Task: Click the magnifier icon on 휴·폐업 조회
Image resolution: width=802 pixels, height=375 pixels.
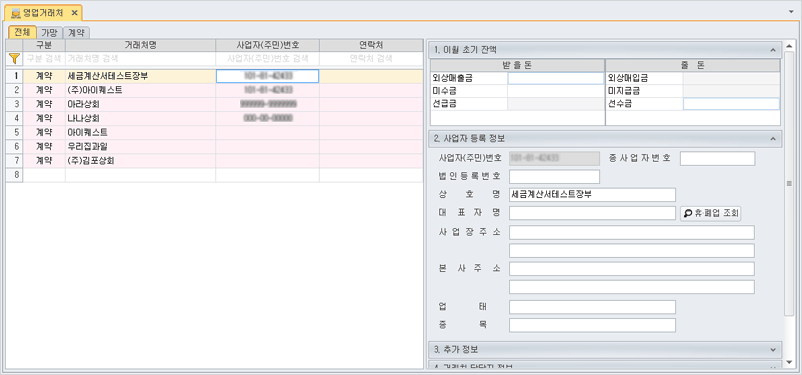Action: click(x=687, y=213)
